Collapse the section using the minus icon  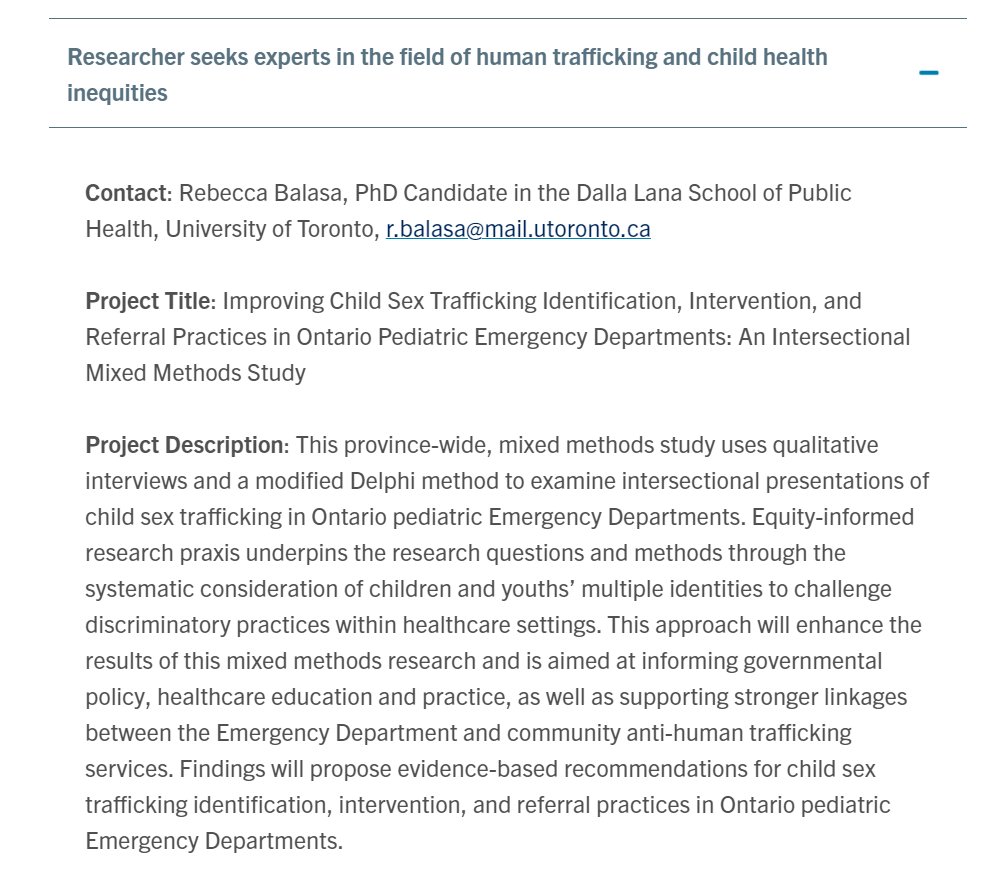[x=928, y=73]
